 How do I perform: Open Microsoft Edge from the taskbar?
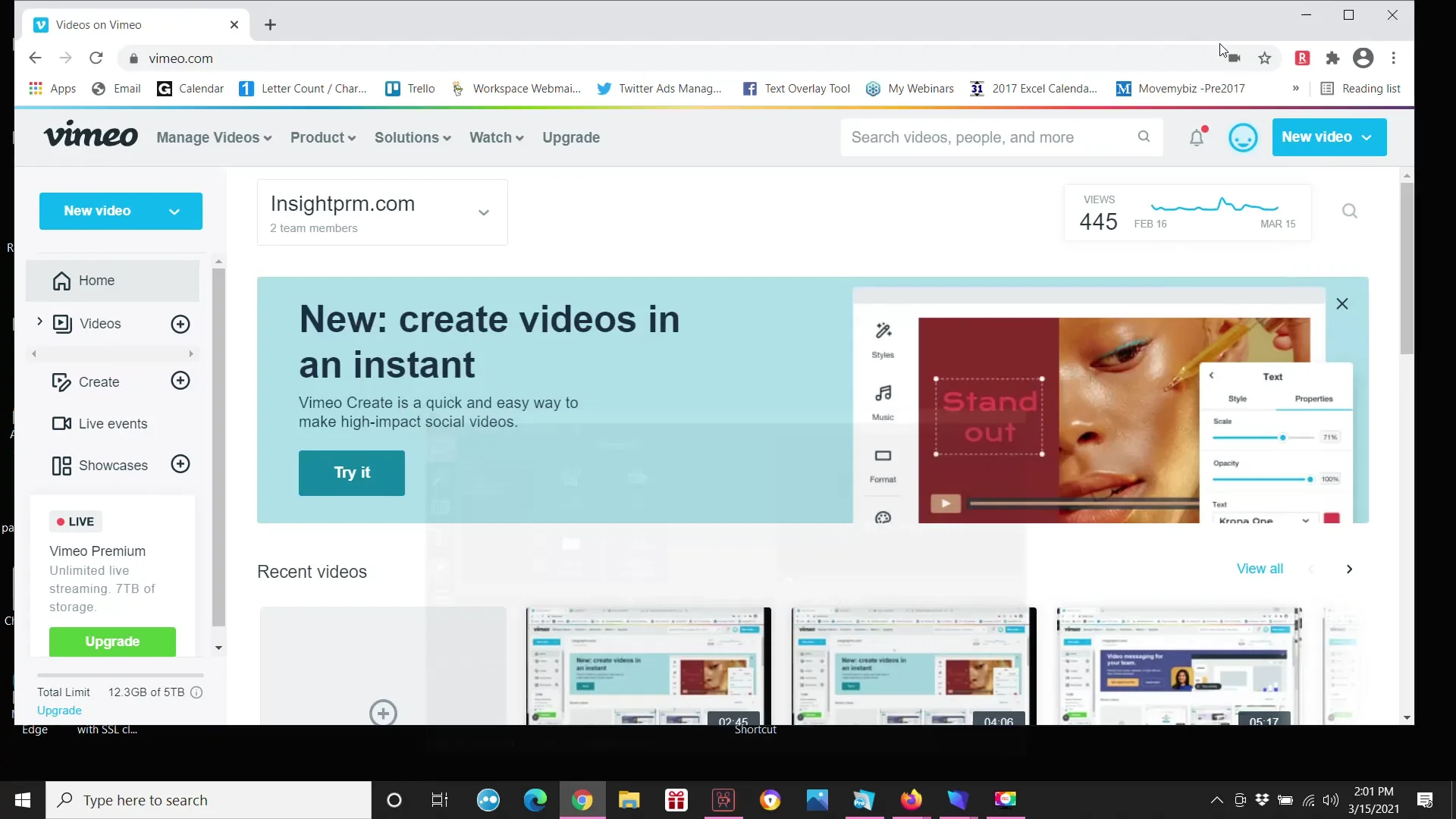[535, 800]
